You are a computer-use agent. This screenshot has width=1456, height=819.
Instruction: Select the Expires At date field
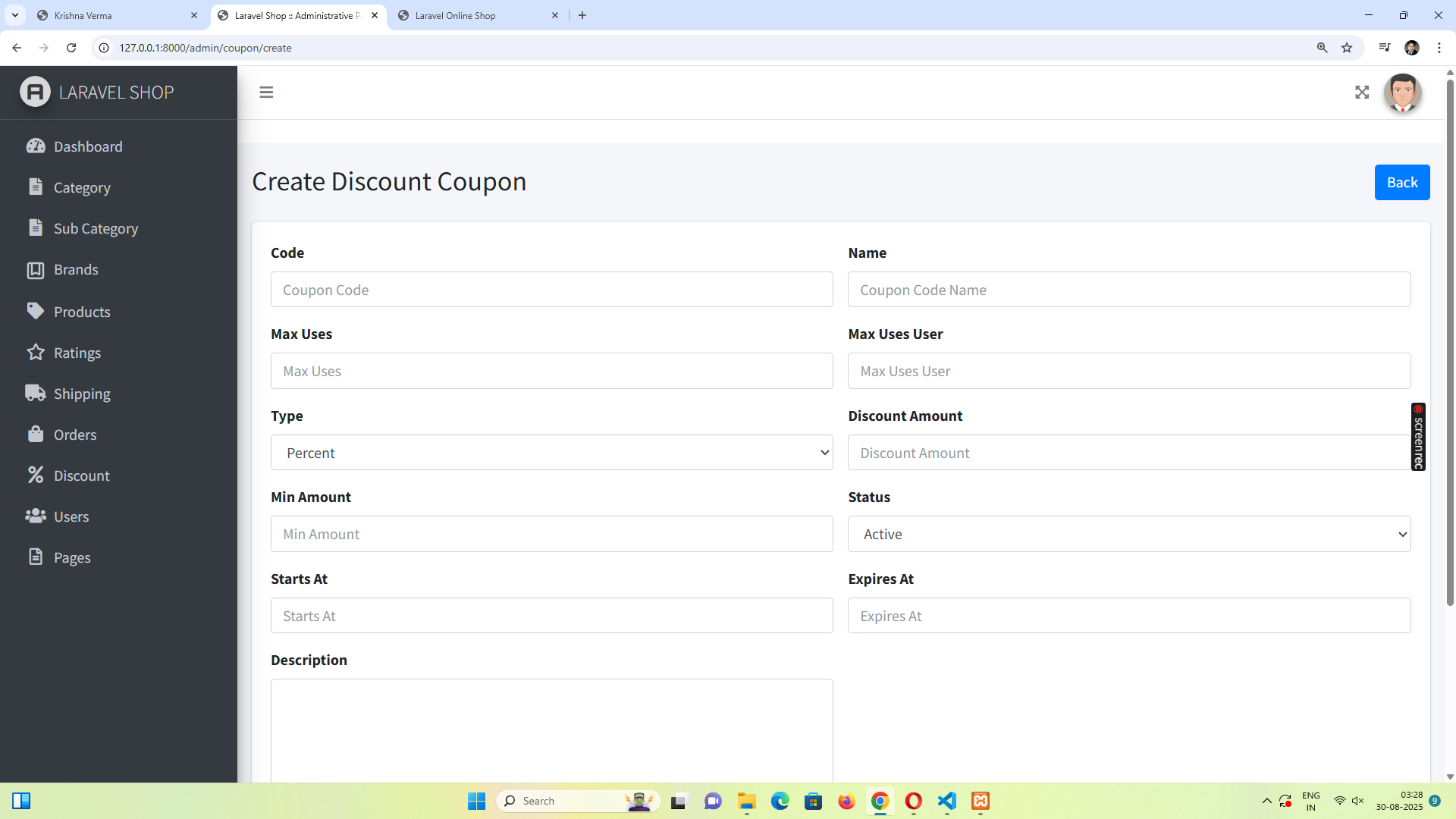(1129, 616)
